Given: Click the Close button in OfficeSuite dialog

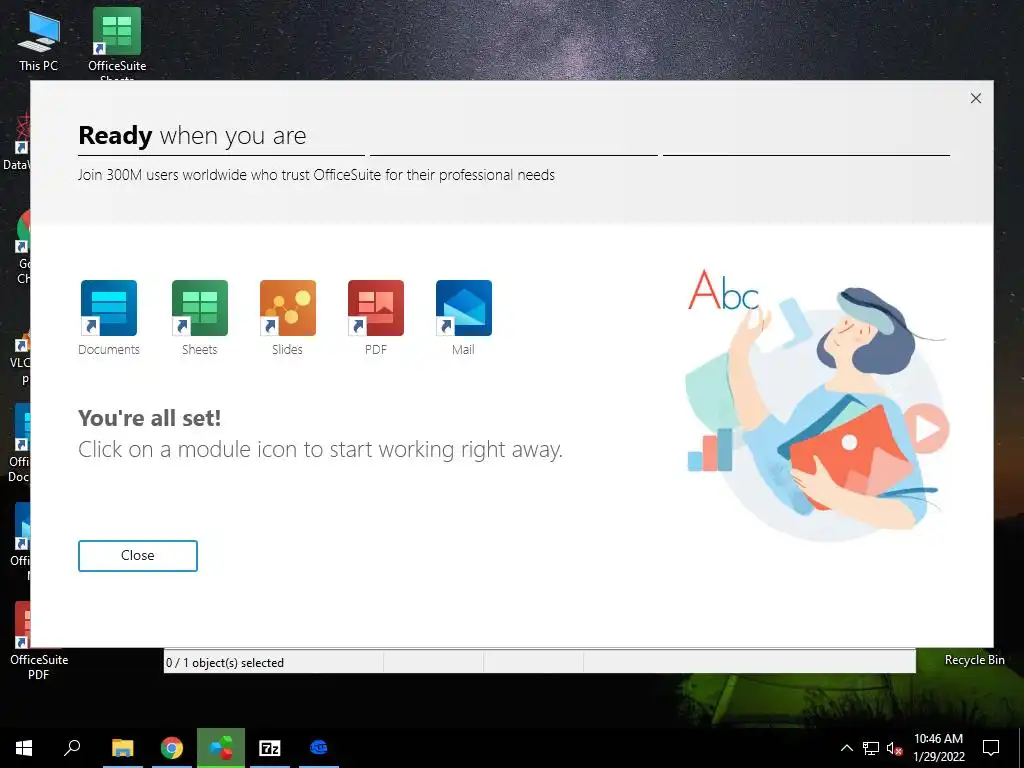Looking at the screenshot, I should (138, 556).
